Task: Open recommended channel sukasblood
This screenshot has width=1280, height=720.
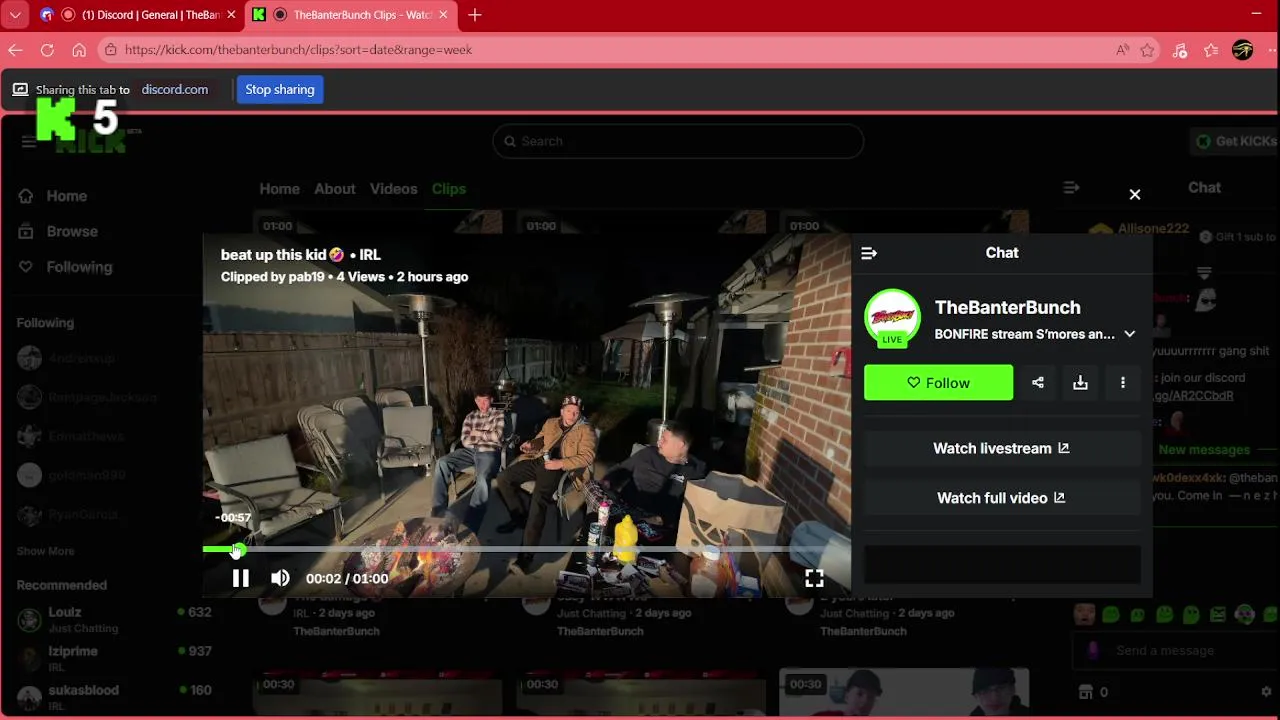Action: tap(113, 696)
